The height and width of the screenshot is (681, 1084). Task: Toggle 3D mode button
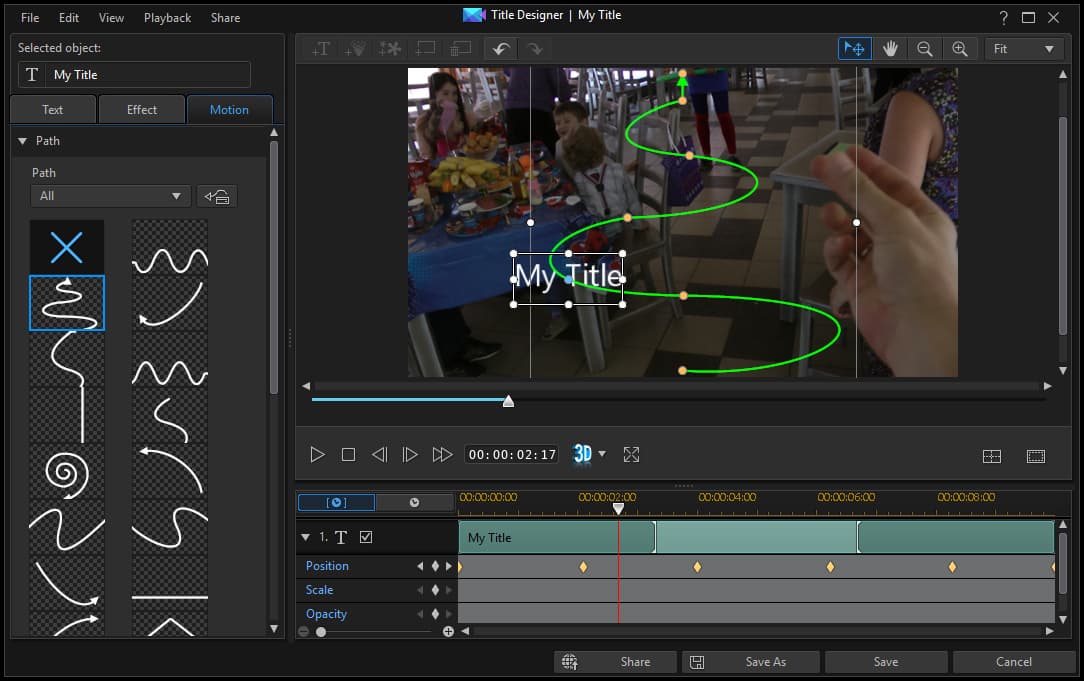(582, 455)
